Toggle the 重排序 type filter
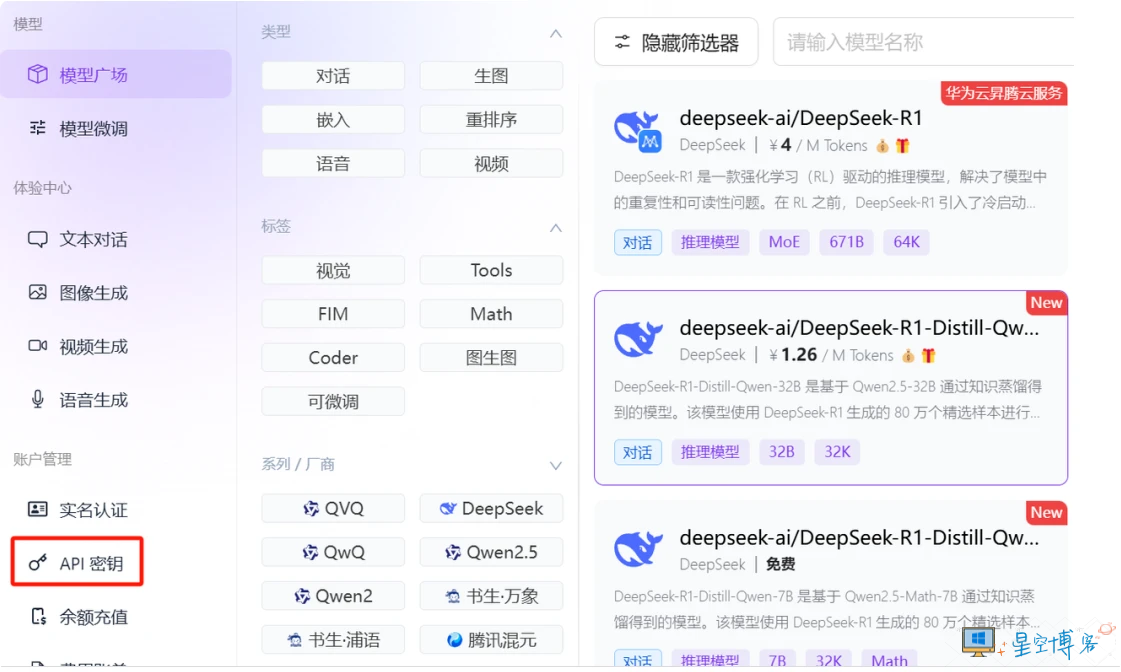1121x672 pixels. click(x=491, y=119)
